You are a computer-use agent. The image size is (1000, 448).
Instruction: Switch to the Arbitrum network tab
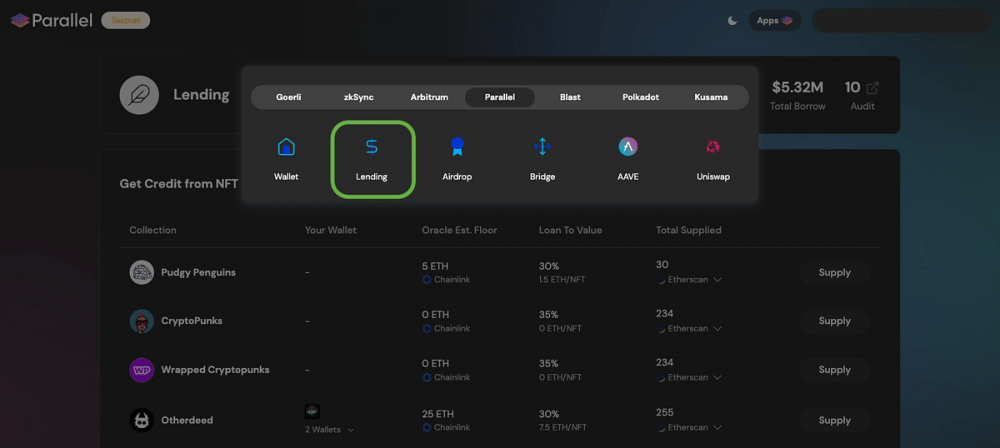click(429, 98)
